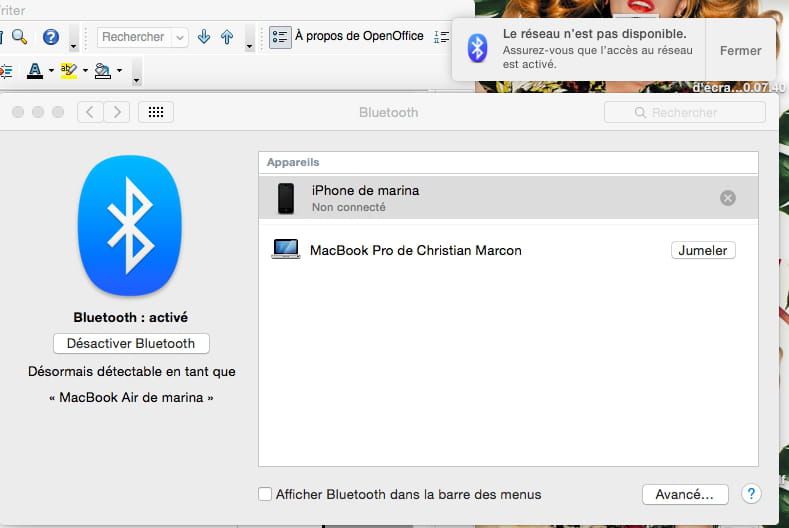Open the highlighting color dropdown arrow
Image resolution: width=789 pixels, height=528 pixels.
(85, 70)
